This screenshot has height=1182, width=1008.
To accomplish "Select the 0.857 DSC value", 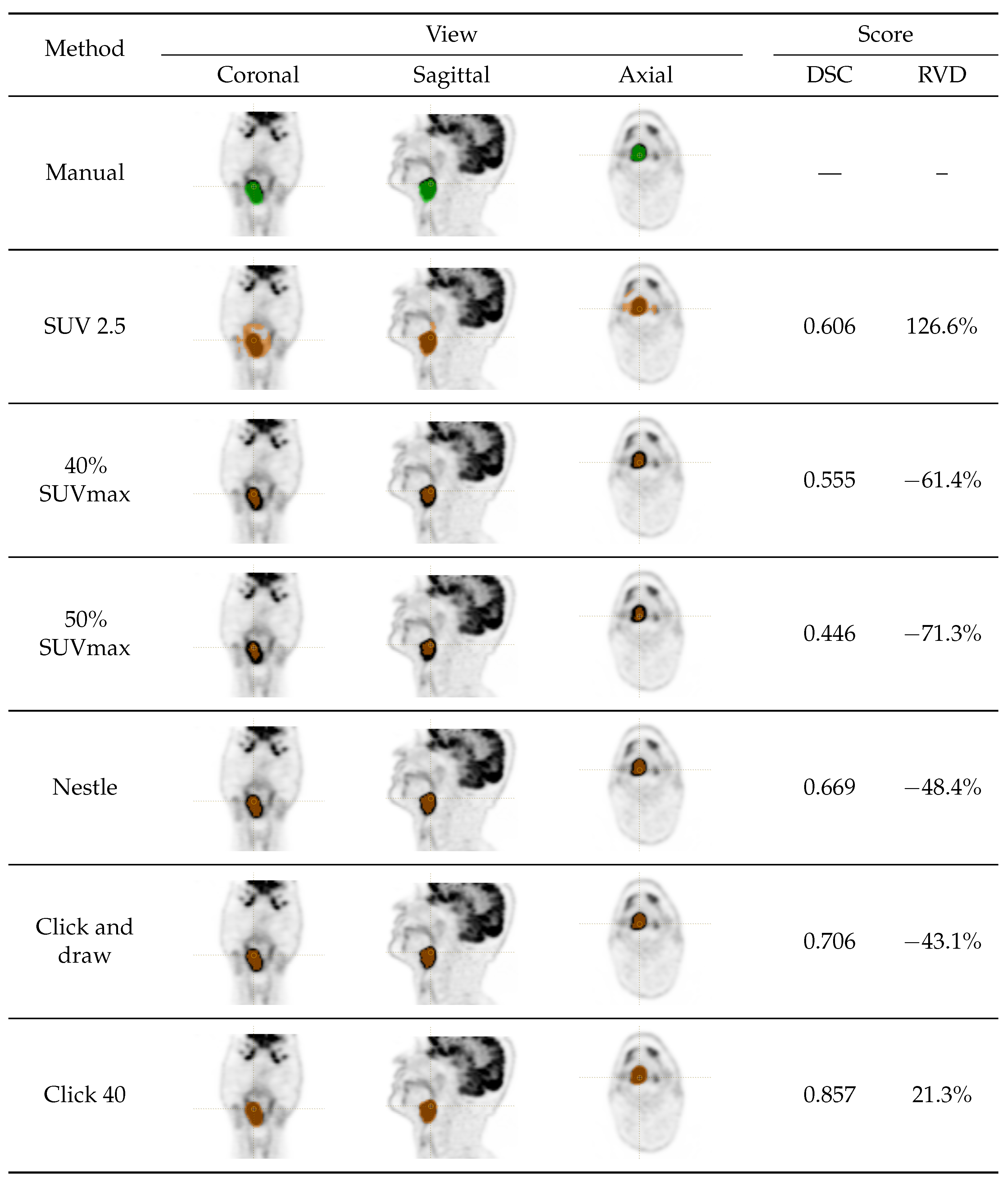I will coord(829,1095).
